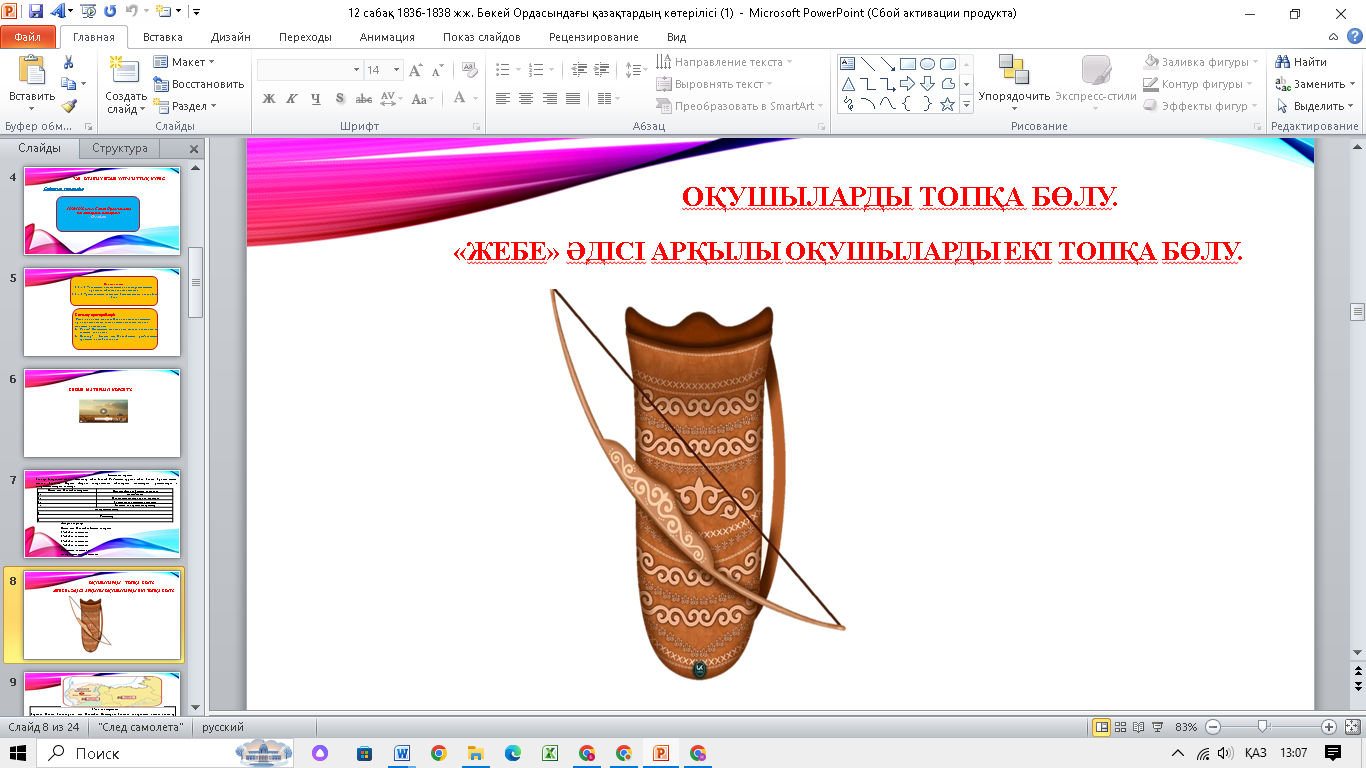Select the five-point star shape

(x=947, y=104)
